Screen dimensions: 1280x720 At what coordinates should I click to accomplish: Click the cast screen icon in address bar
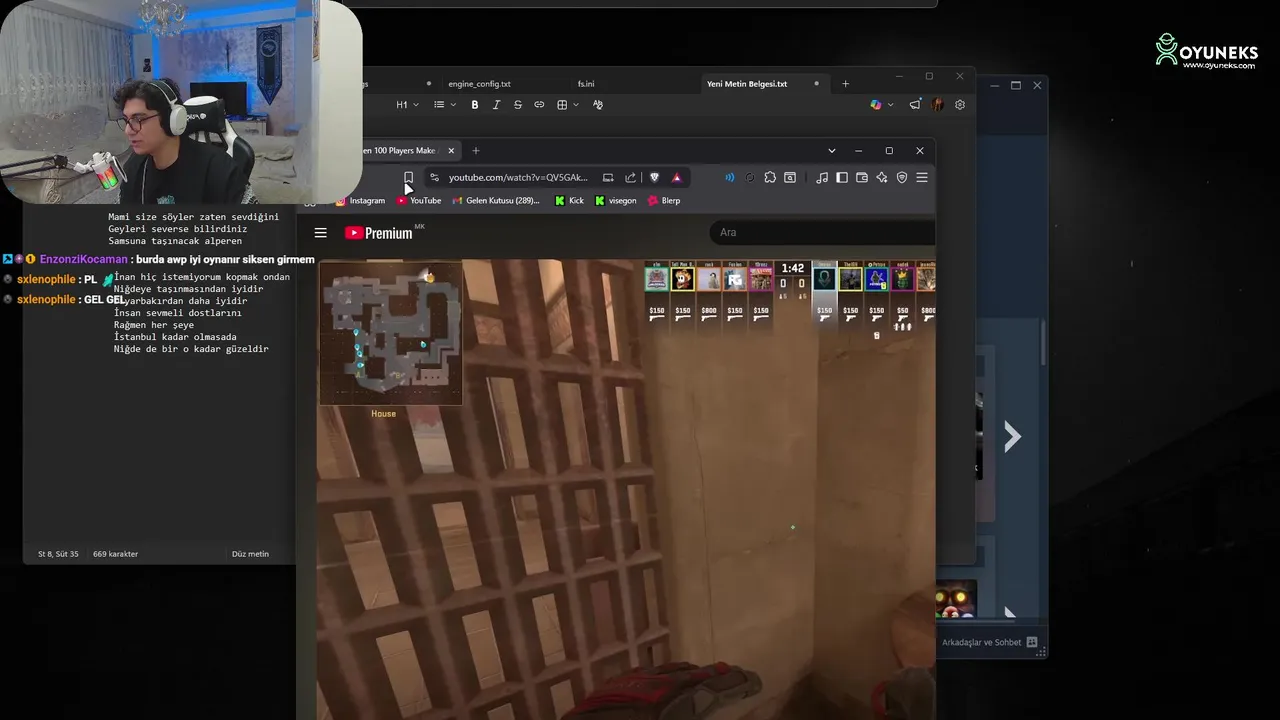(x=608, y=178)
